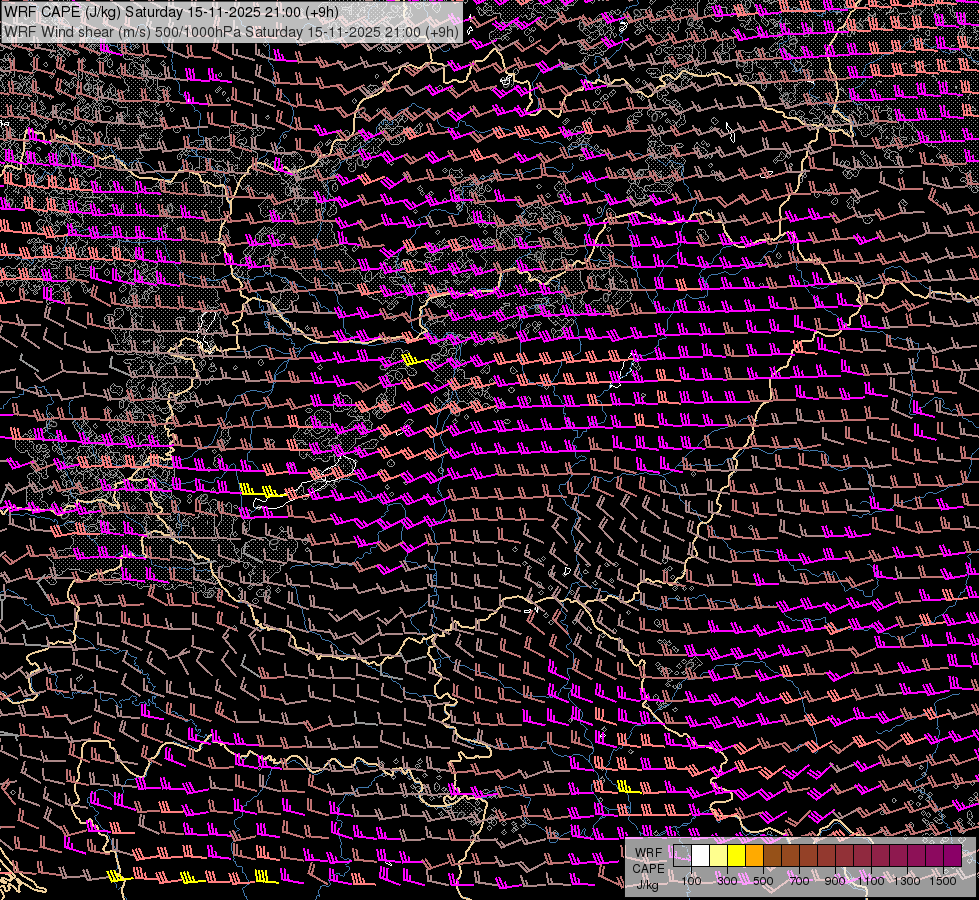Click the orange swatch in the legend
979x900 pixels.
(754, 856)
